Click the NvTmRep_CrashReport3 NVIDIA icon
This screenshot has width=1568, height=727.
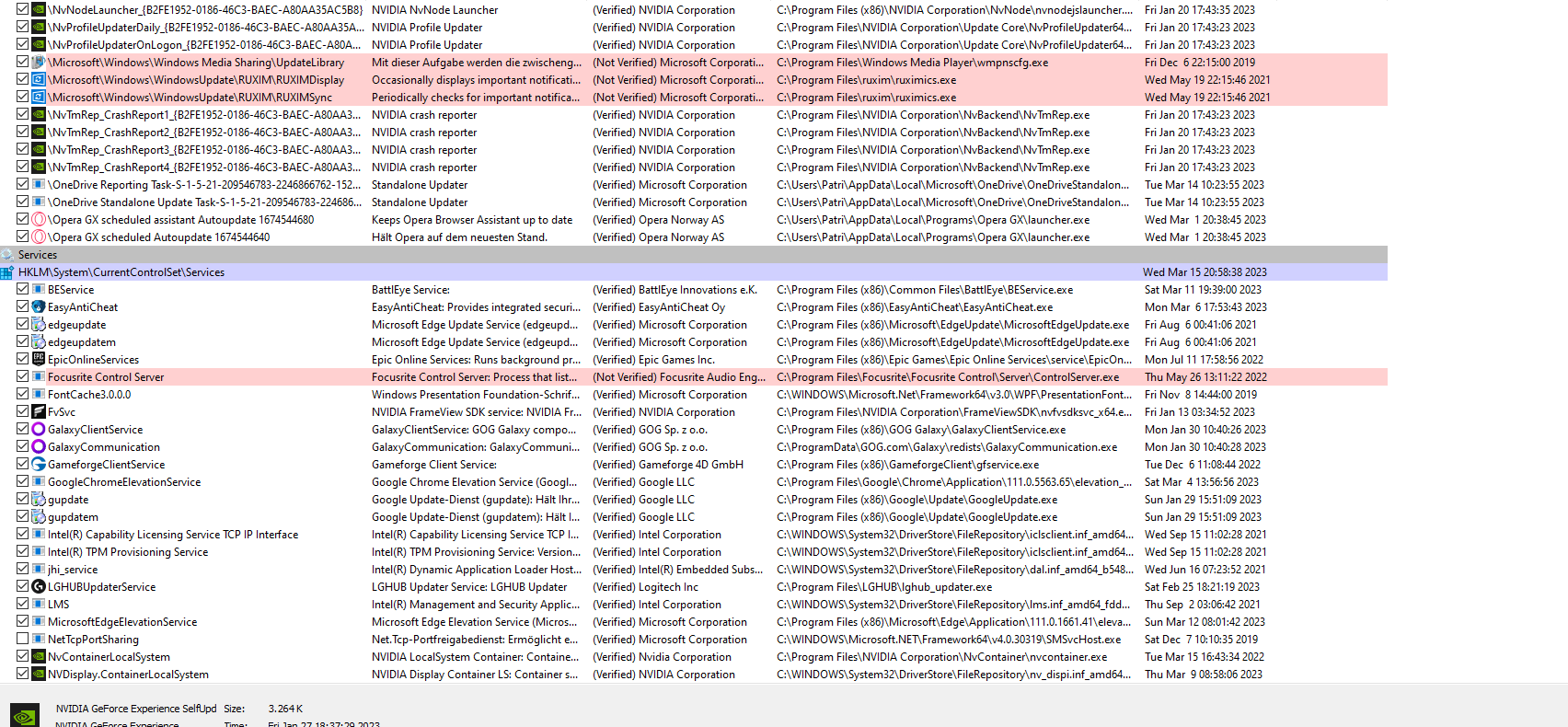pos(39,150)
